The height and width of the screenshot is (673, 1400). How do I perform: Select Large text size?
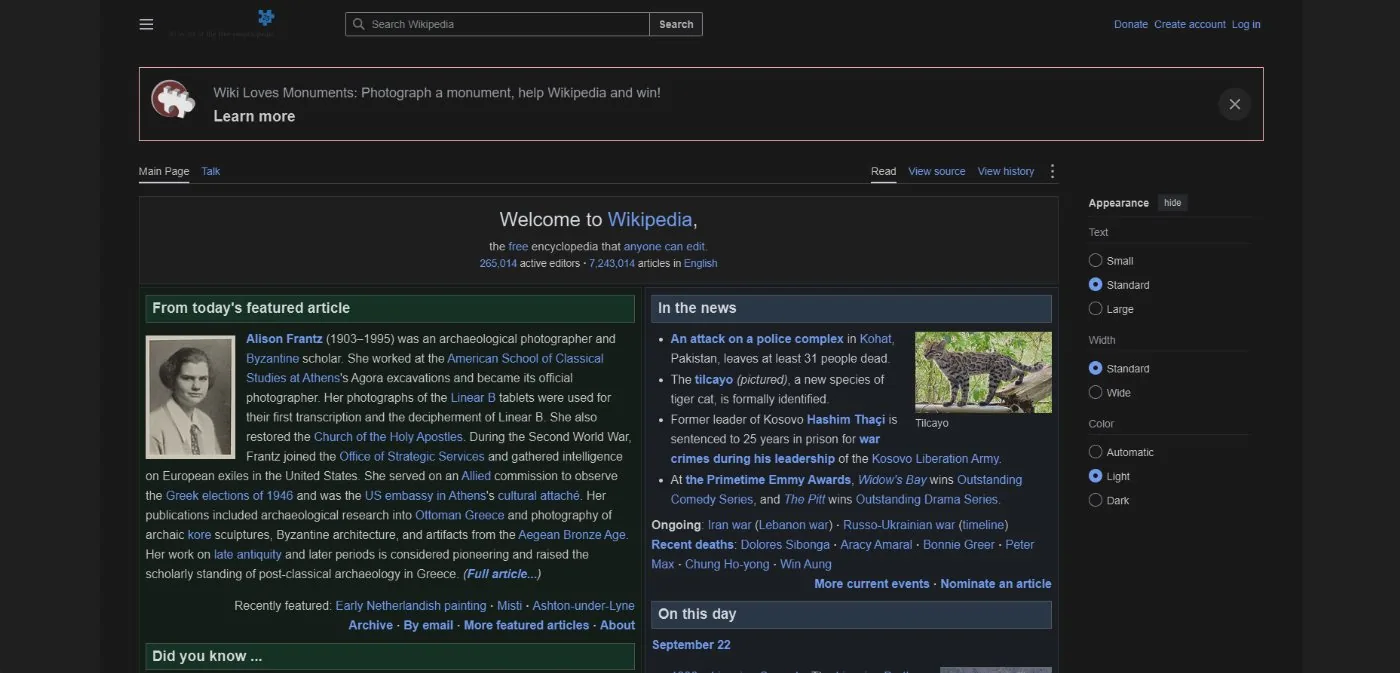pos(1095,308)
